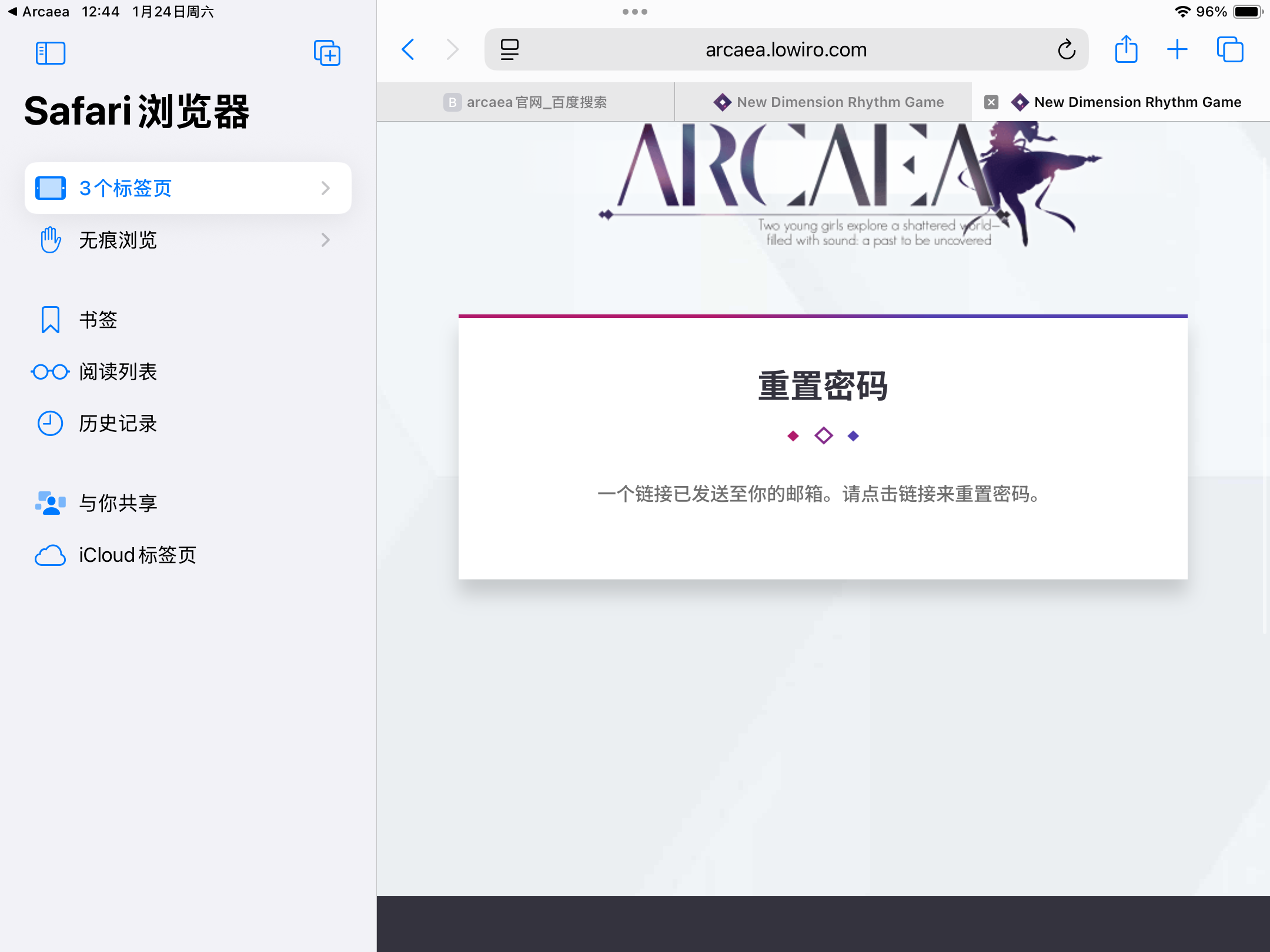
Task: Go back to the previous page
Action: (408, 49)
